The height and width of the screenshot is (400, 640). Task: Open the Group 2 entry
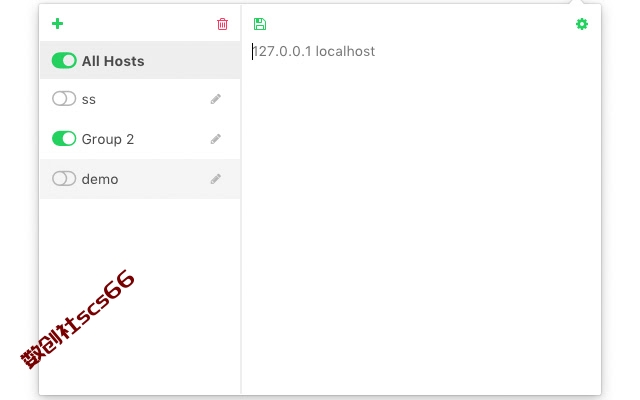[140, 139]
